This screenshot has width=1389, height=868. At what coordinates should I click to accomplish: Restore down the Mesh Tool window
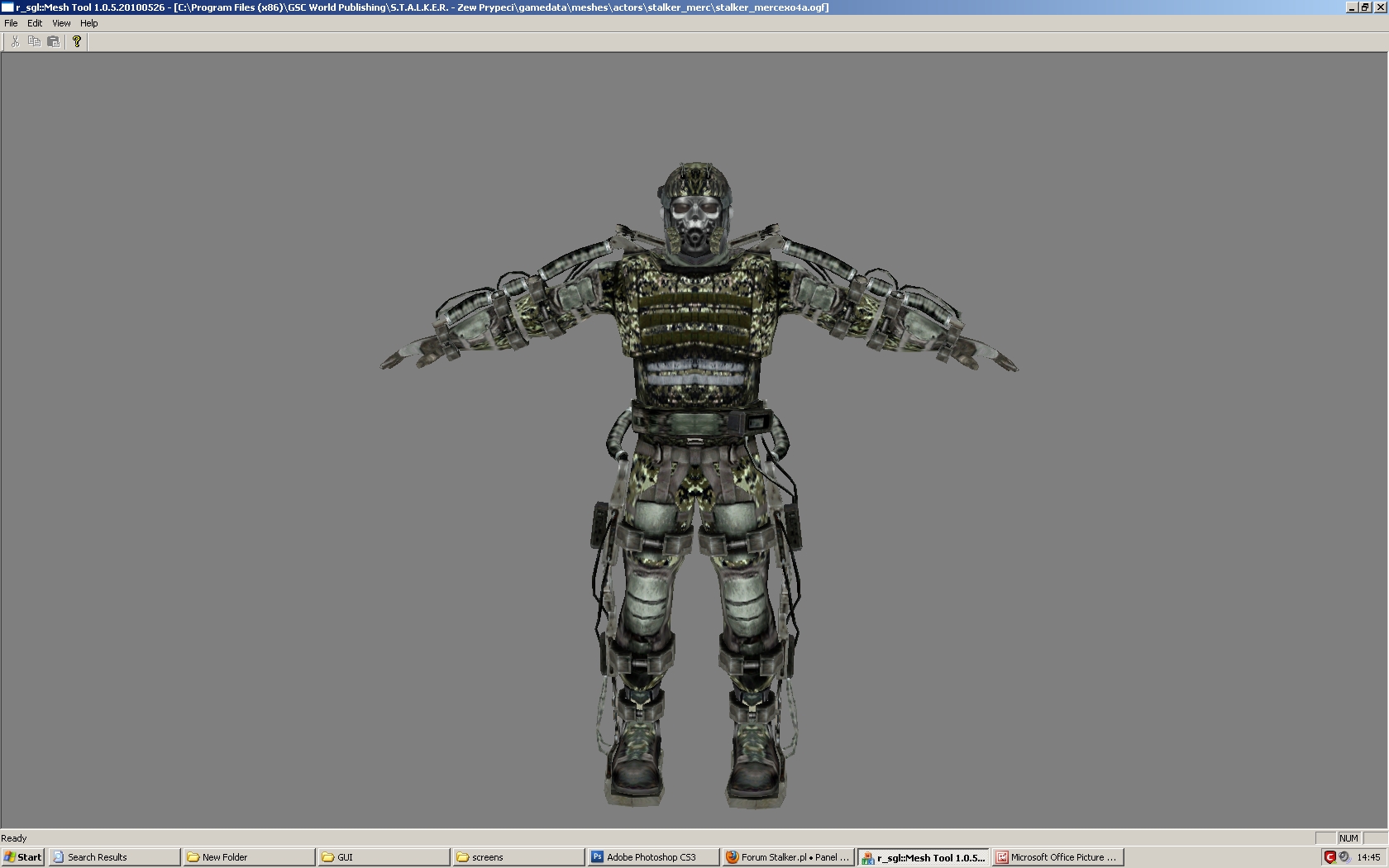pyautogui.click(x=1365, y=7)
